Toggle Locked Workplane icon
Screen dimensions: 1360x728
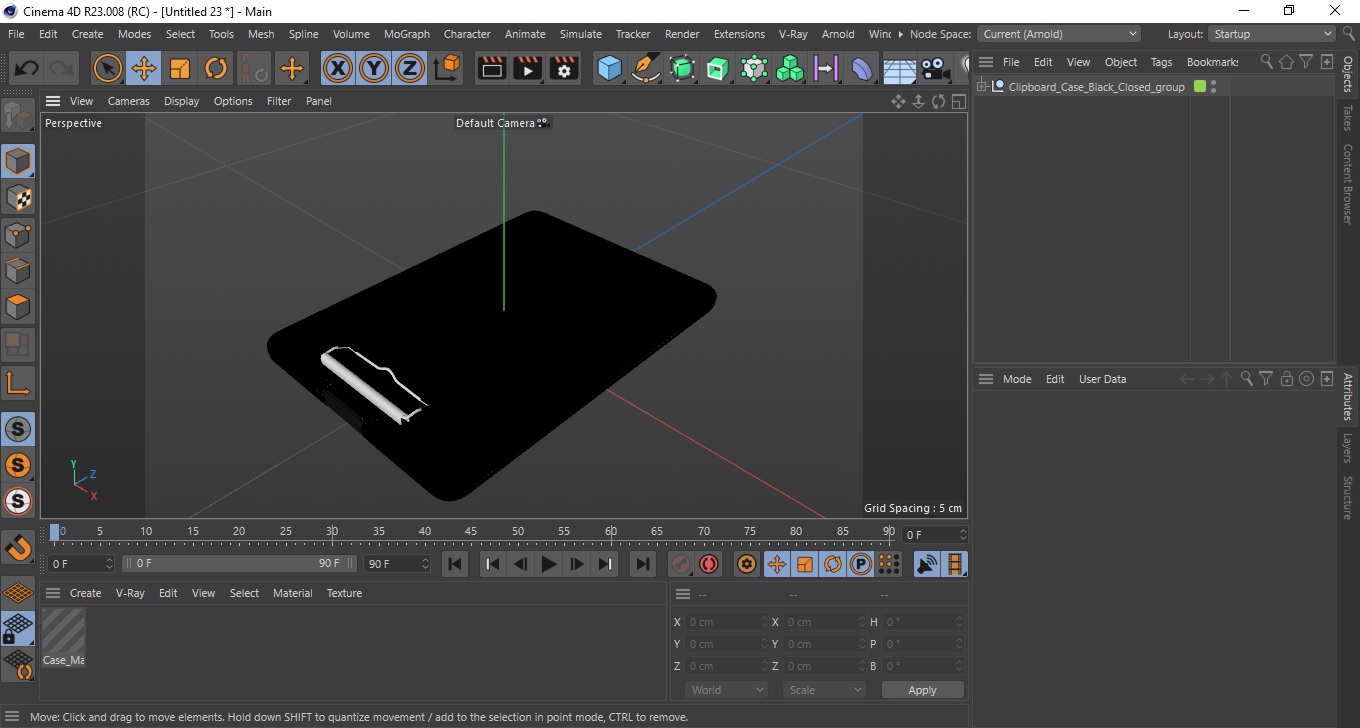pyautogui.click(x=18, y=628)
